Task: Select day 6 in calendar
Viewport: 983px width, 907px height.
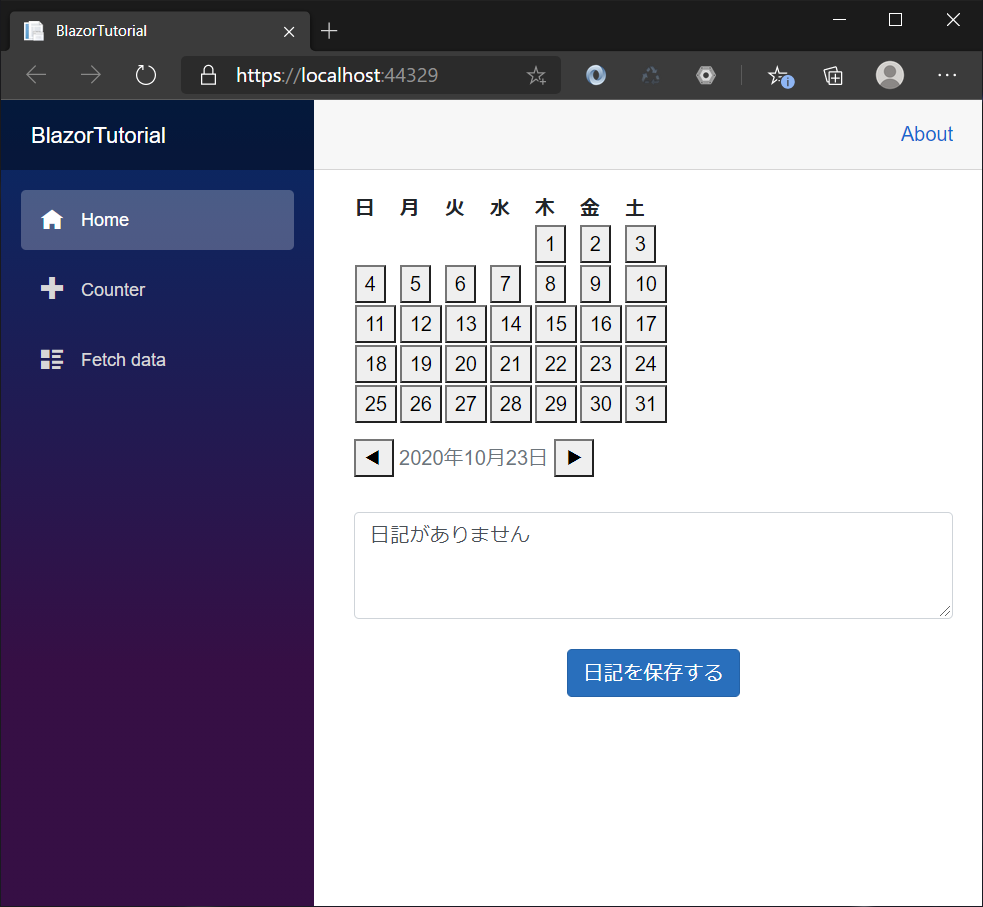Action: (x=460, y=284)
